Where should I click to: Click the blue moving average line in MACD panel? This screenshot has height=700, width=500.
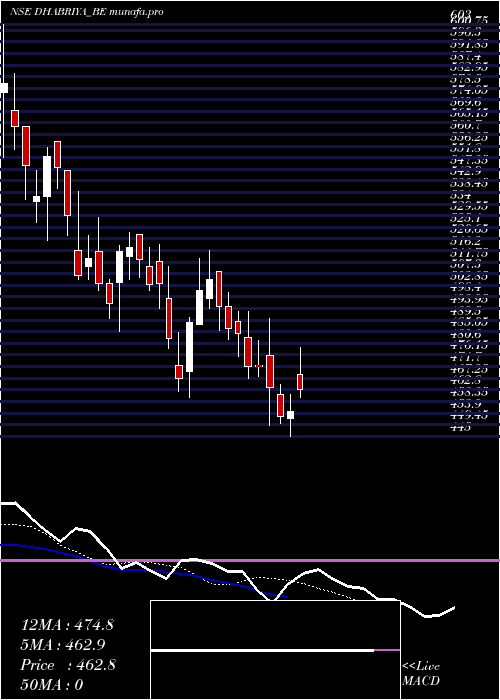[143, 570]
